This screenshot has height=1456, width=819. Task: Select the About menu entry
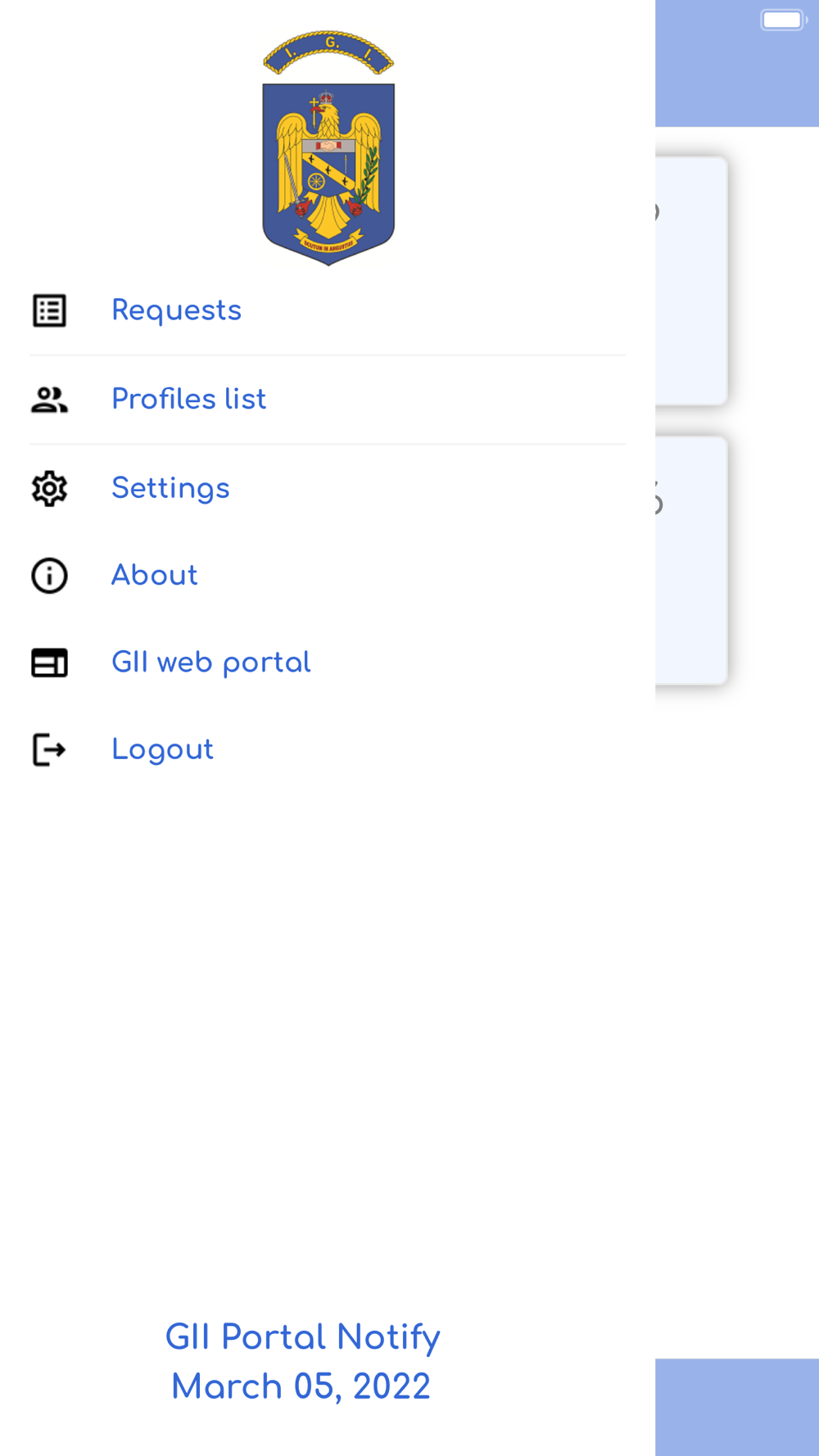tap(155, 576)
